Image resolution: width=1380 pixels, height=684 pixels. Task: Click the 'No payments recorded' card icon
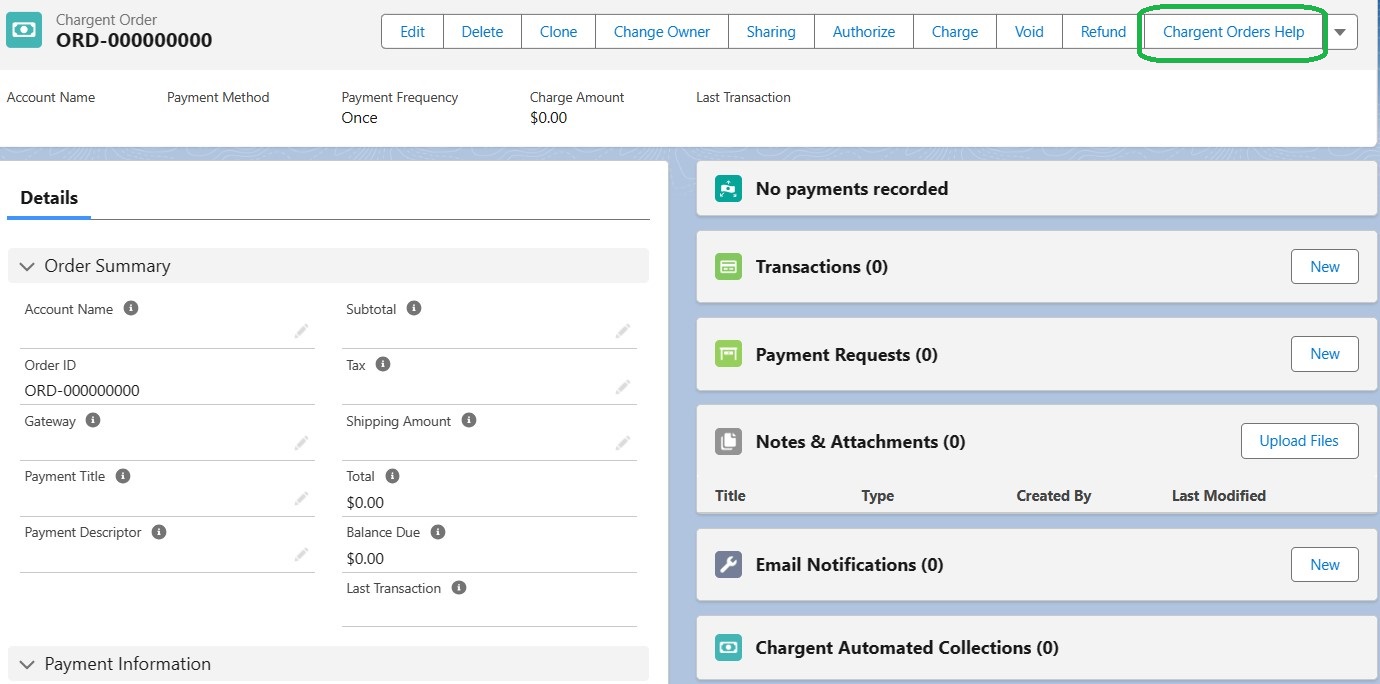tap(727, 188)
